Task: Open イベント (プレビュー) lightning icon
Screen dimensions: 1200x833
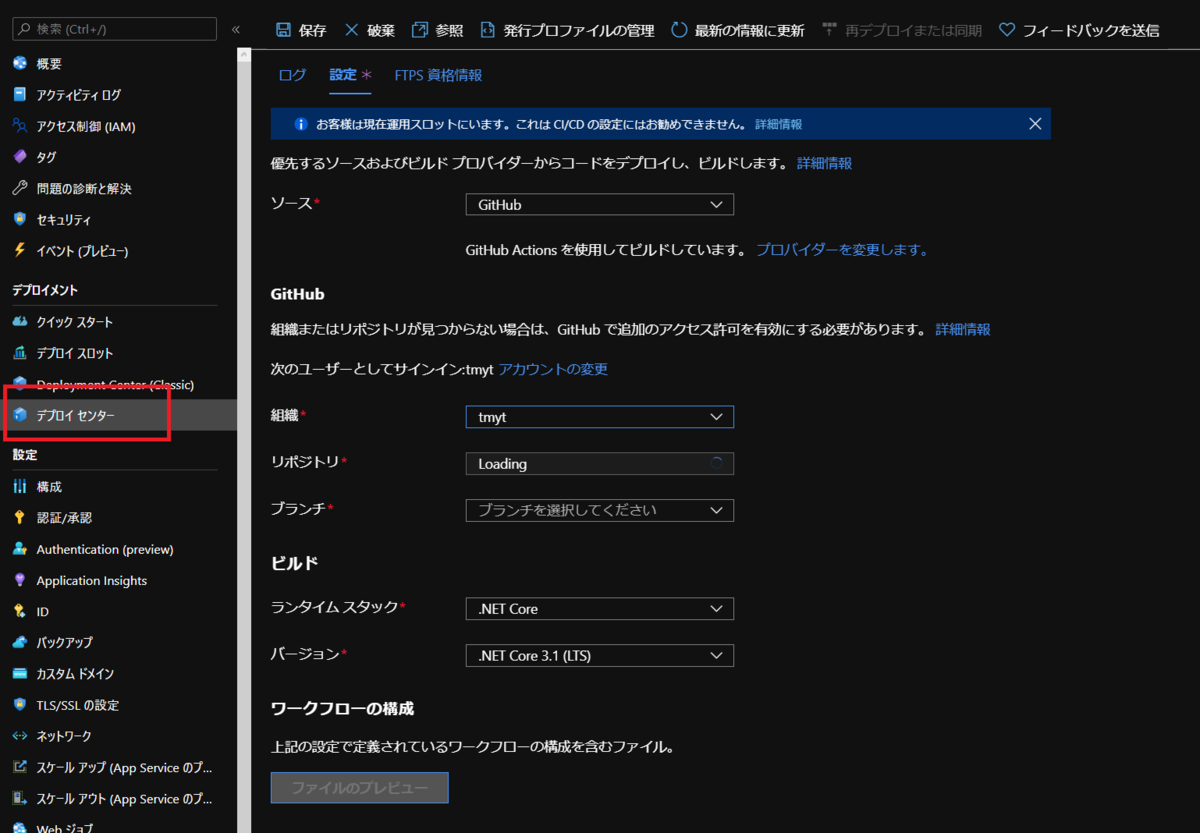Action: point(19,250)
